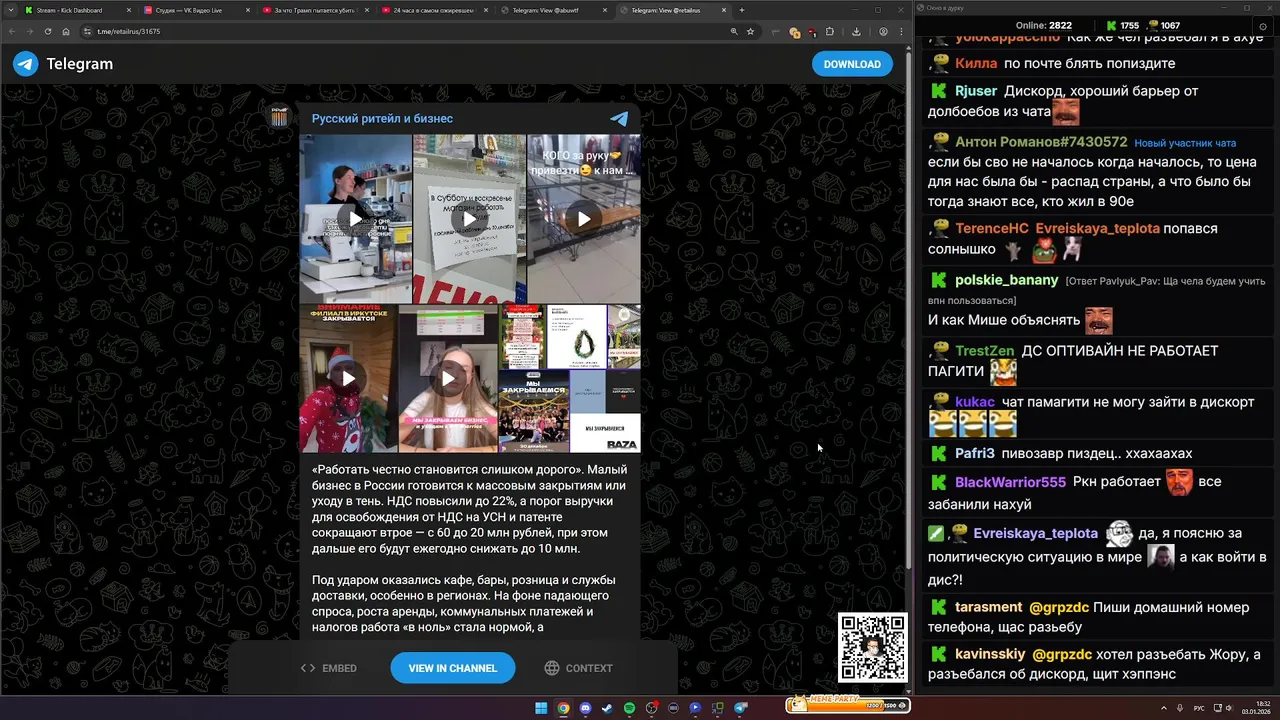Click the browser back arrow
This screenshot has width=1280, height=720.
pyautogui.click(x=11, y=31)
